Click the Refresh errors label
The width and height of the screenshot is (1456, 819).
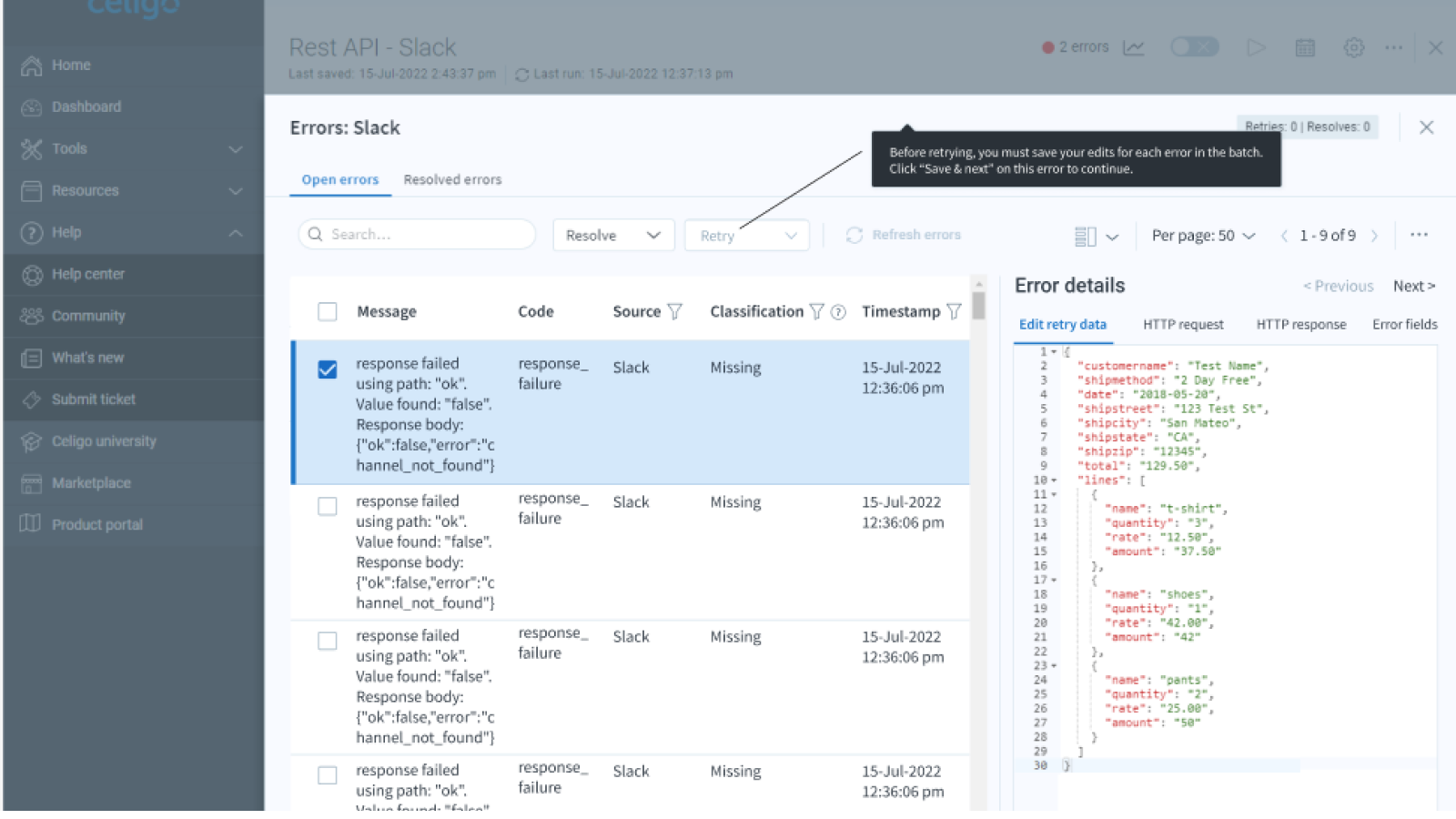coord(916,235)
